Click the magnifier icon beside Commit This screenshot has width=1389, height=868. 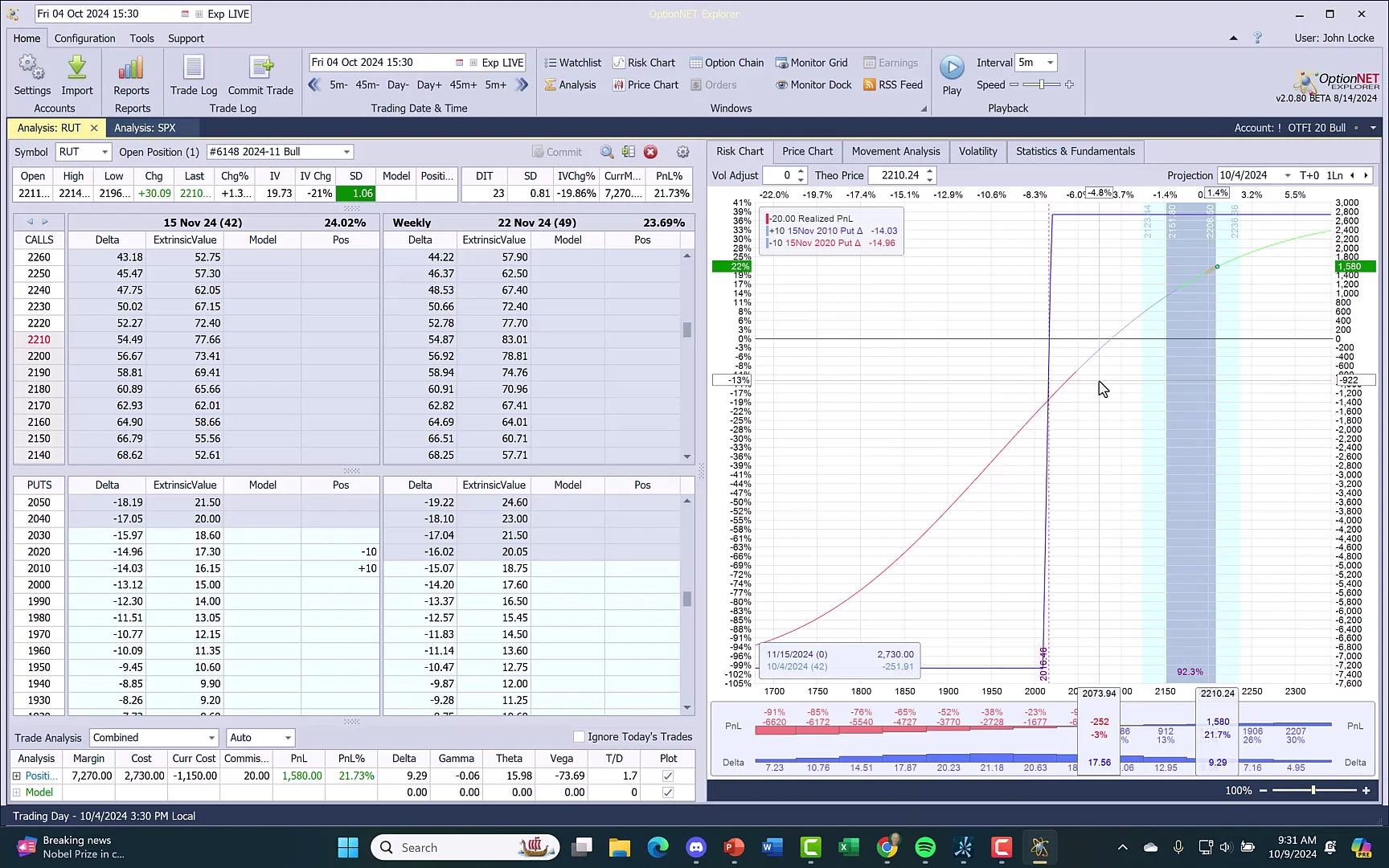607,152
